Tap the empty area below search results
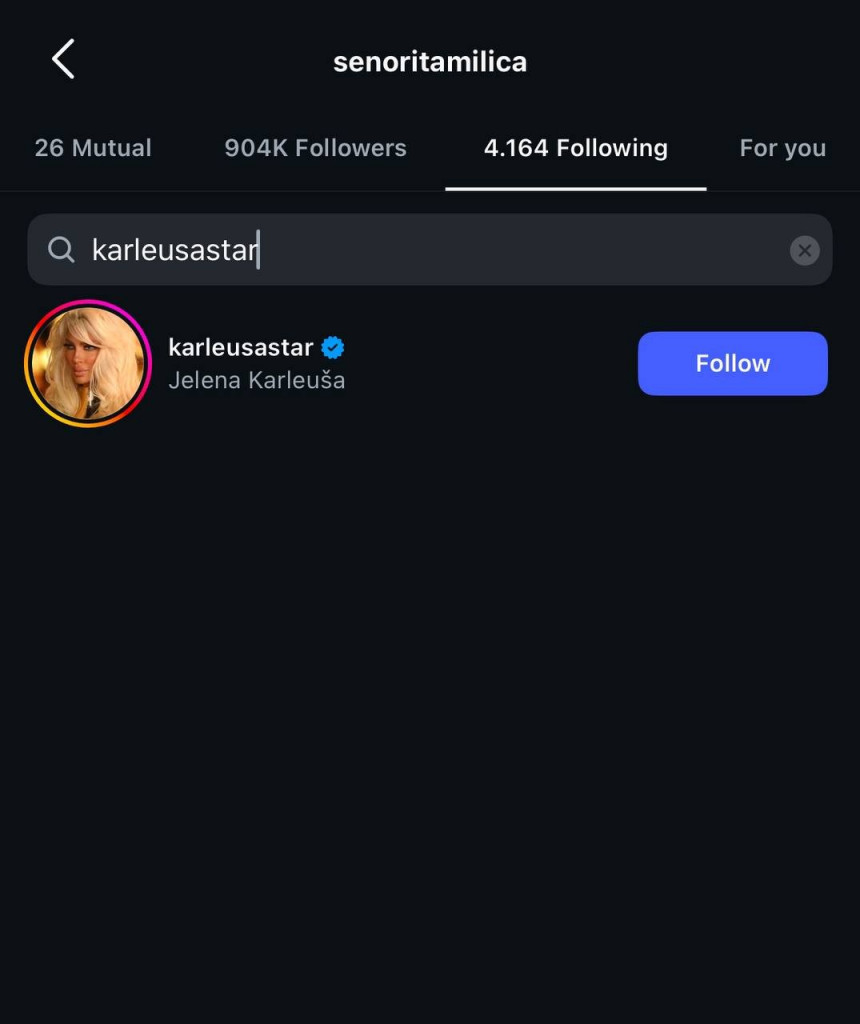This screenshot has width=860, height=1024. tap(430, 700)
